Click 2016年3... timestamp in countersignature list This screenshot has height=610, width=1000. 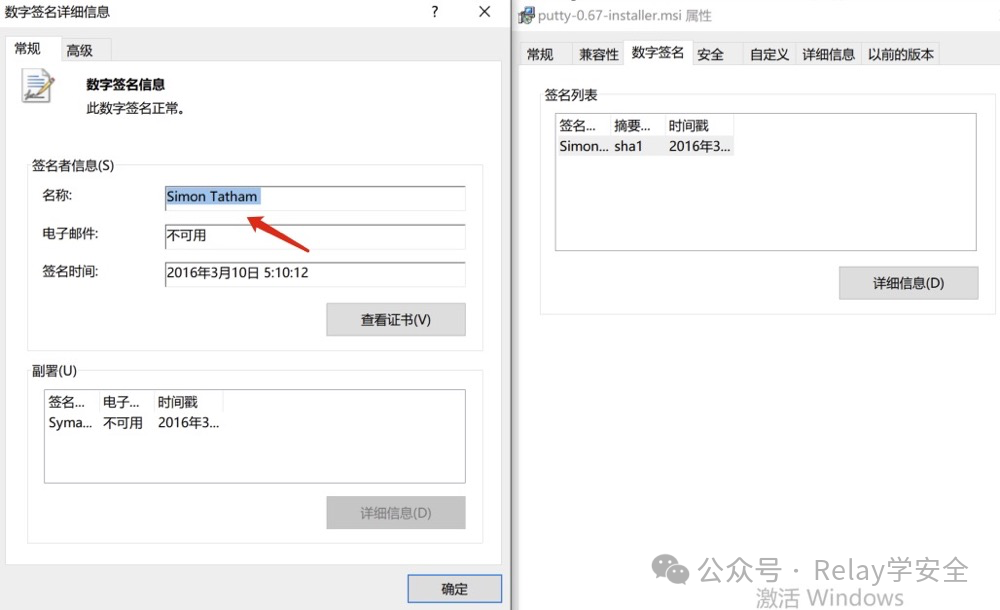[x=188, y=422]
